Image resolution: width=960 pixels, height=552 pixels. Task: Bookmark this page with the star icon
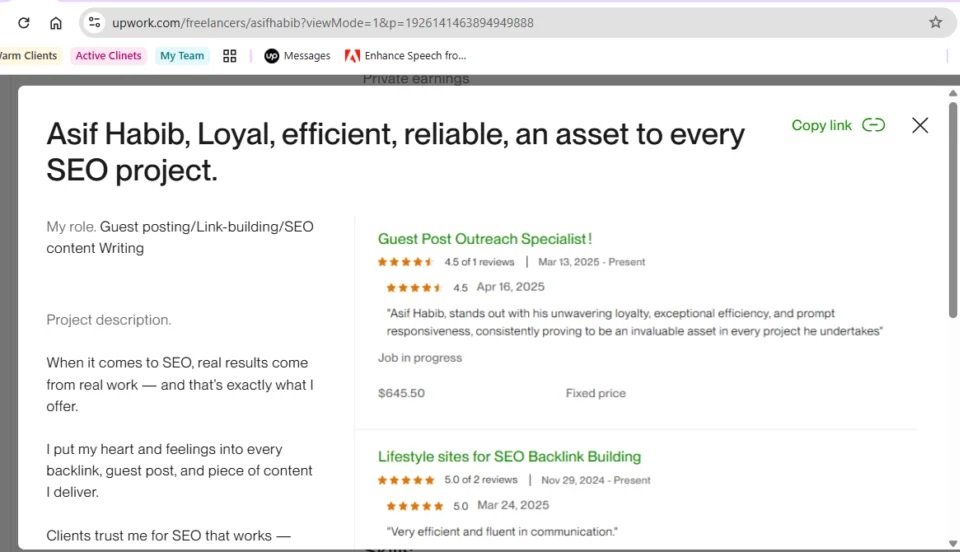(x=936, y=23)
